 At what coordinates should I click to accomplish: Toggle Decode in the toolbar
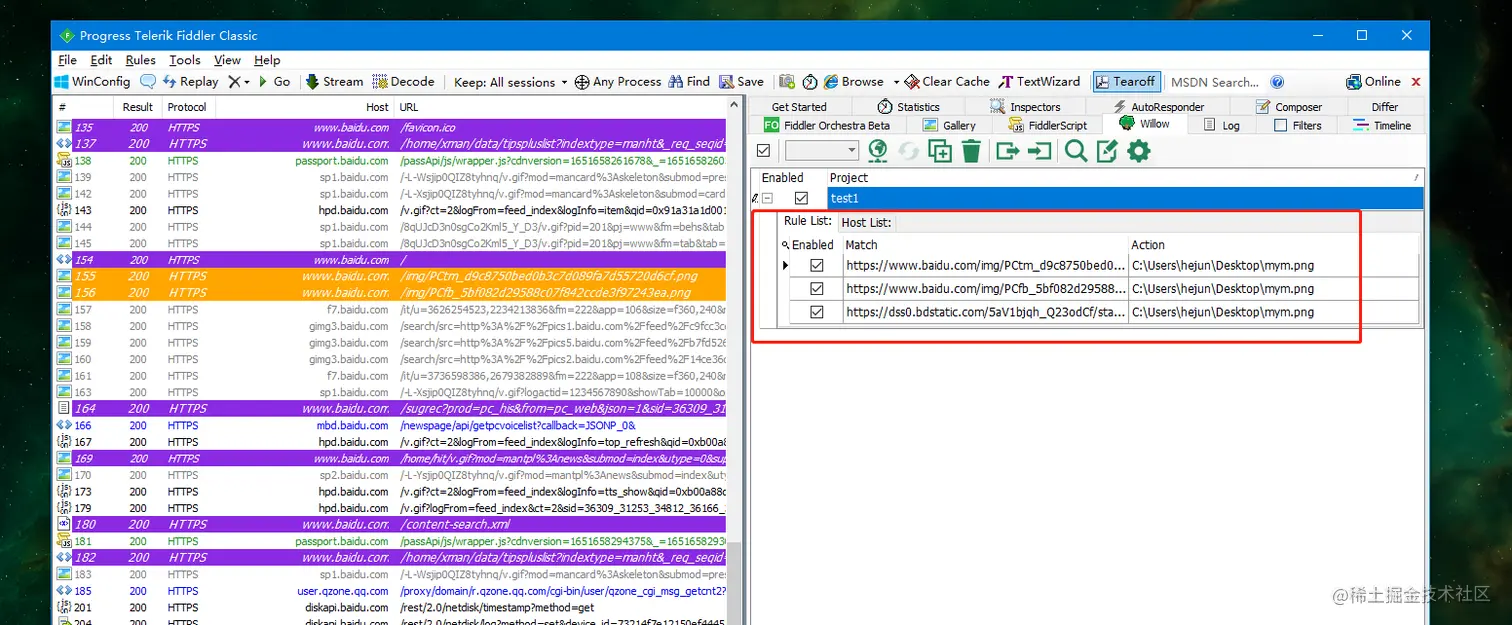(403, 82)
